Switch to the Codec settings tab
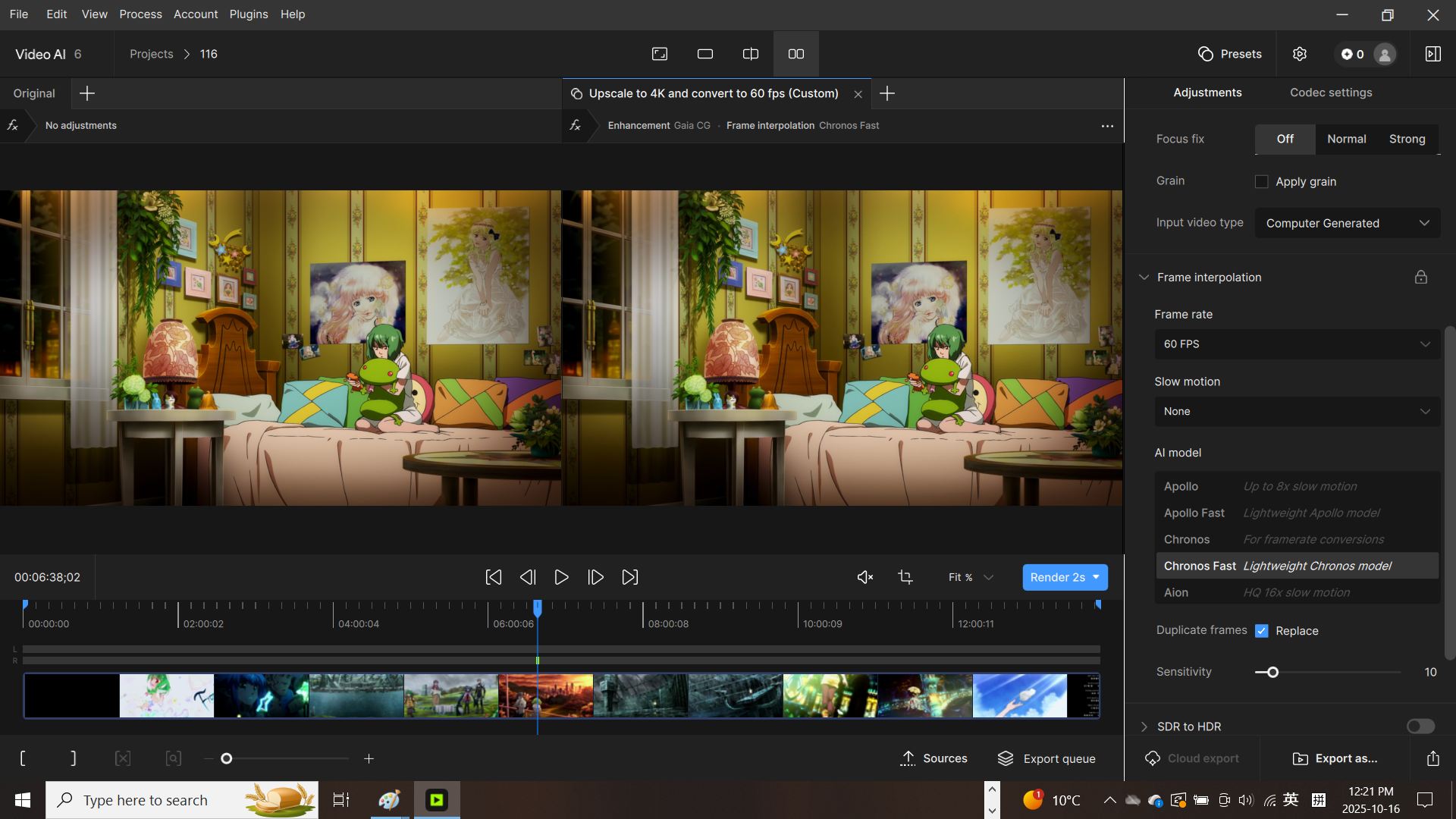The height and width of the screenshot is (819, 1456). [1331, 93]
